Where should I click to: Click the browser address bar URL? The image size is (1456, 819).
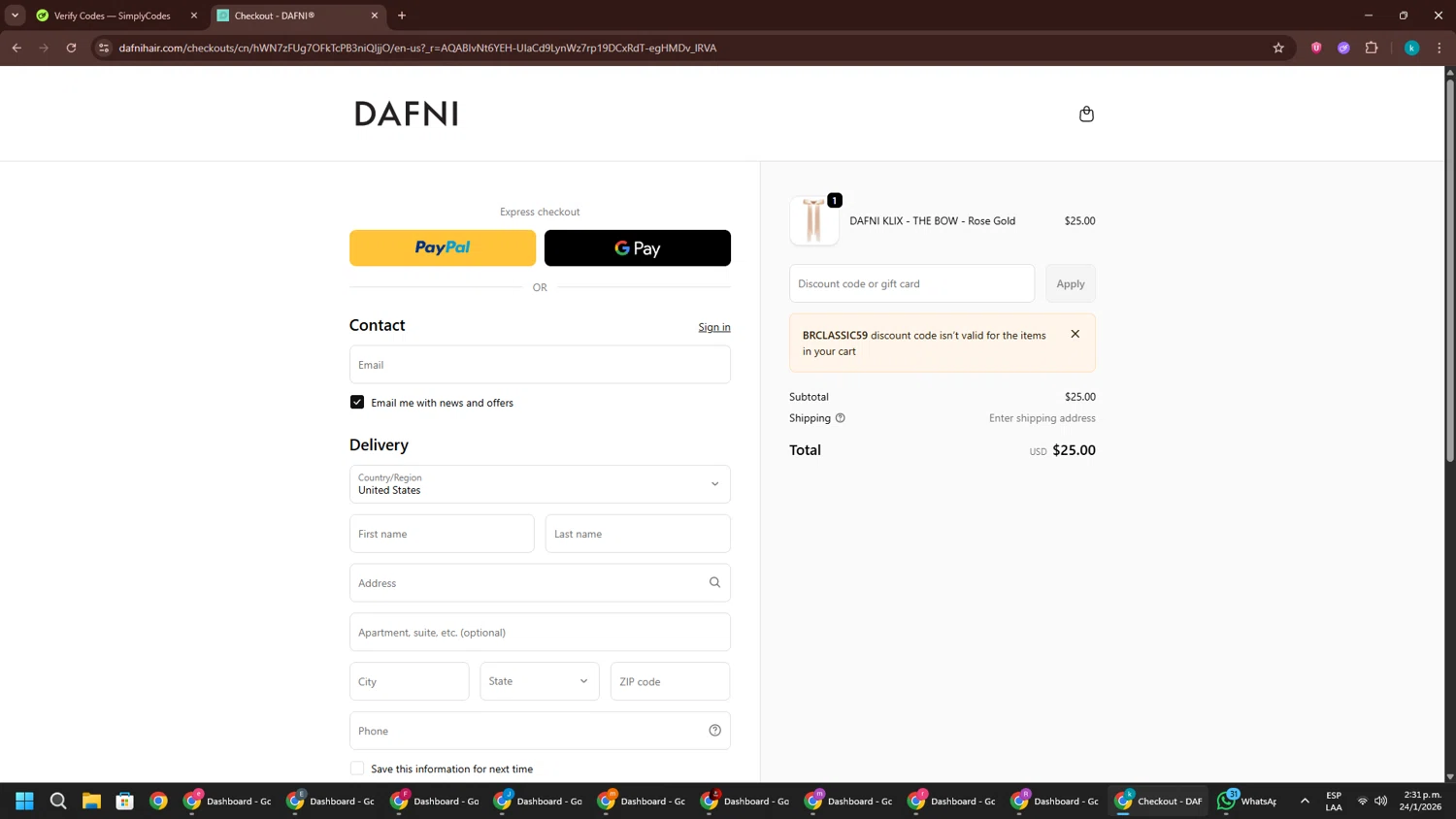click(x=417, y=48)
